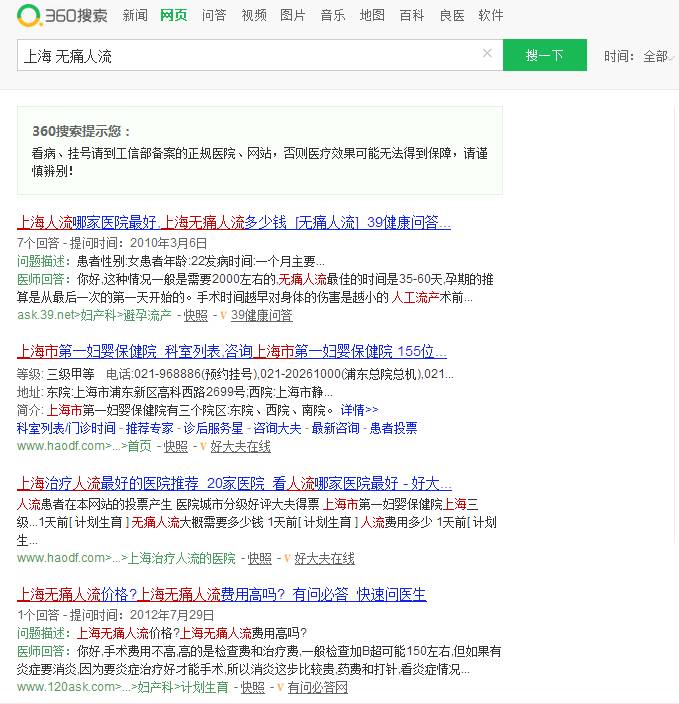Open the 良医 tab
The width and height of the screenshot is (679, 704).
(452, 16)
